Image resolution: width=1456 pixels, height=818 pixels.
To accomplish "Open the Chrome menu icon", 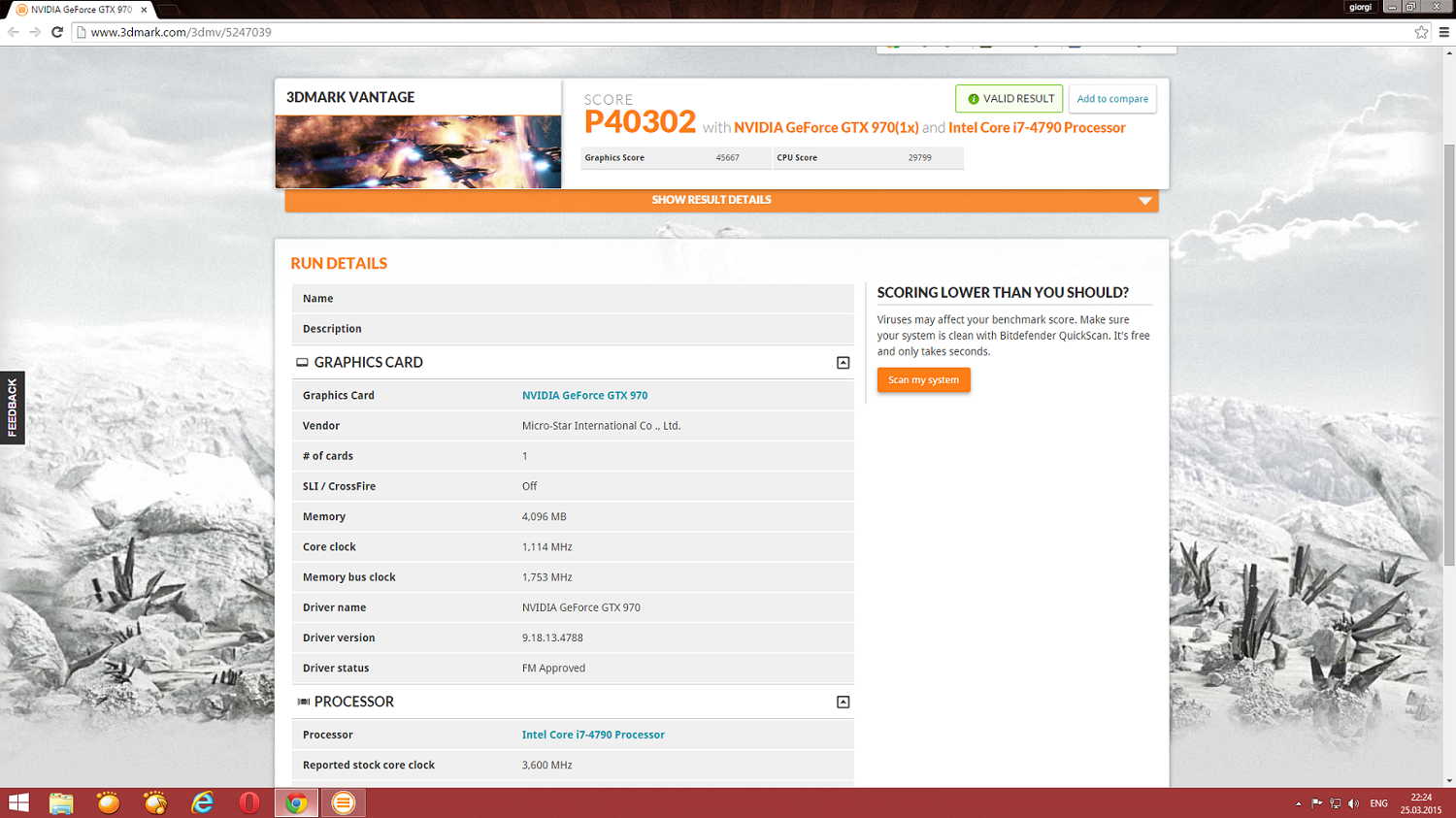I will point(1443,32).
